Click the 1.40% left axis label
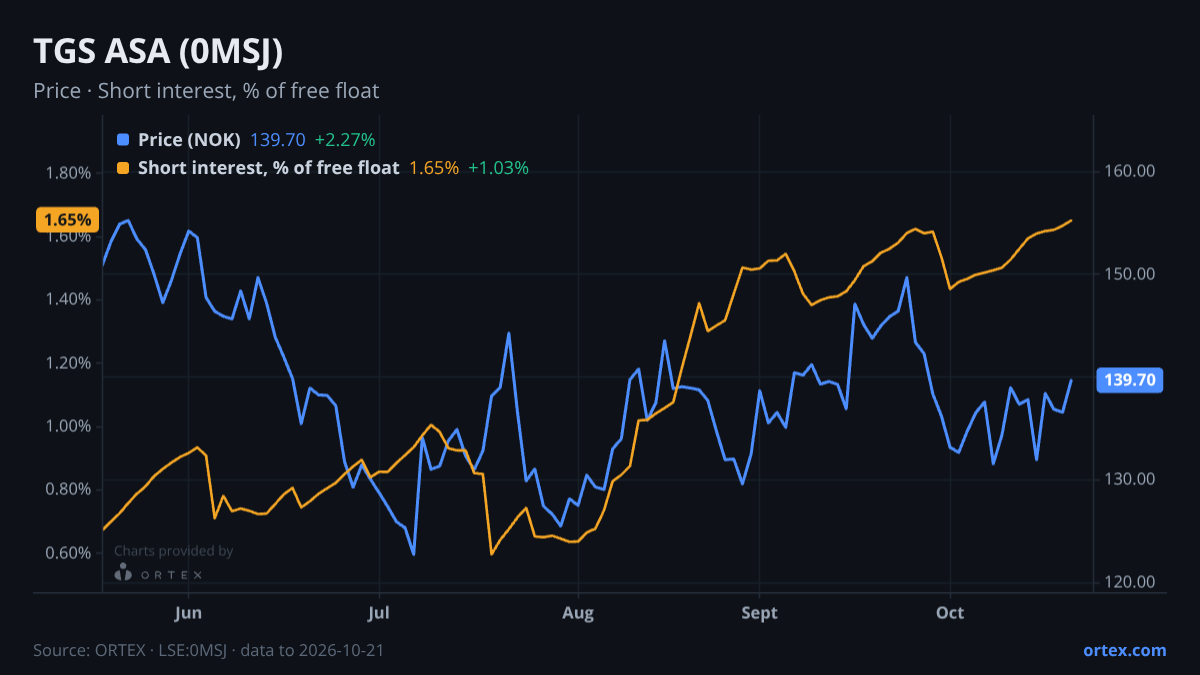The height and width of the screenshot is (675, 1200). click(68, 300)
